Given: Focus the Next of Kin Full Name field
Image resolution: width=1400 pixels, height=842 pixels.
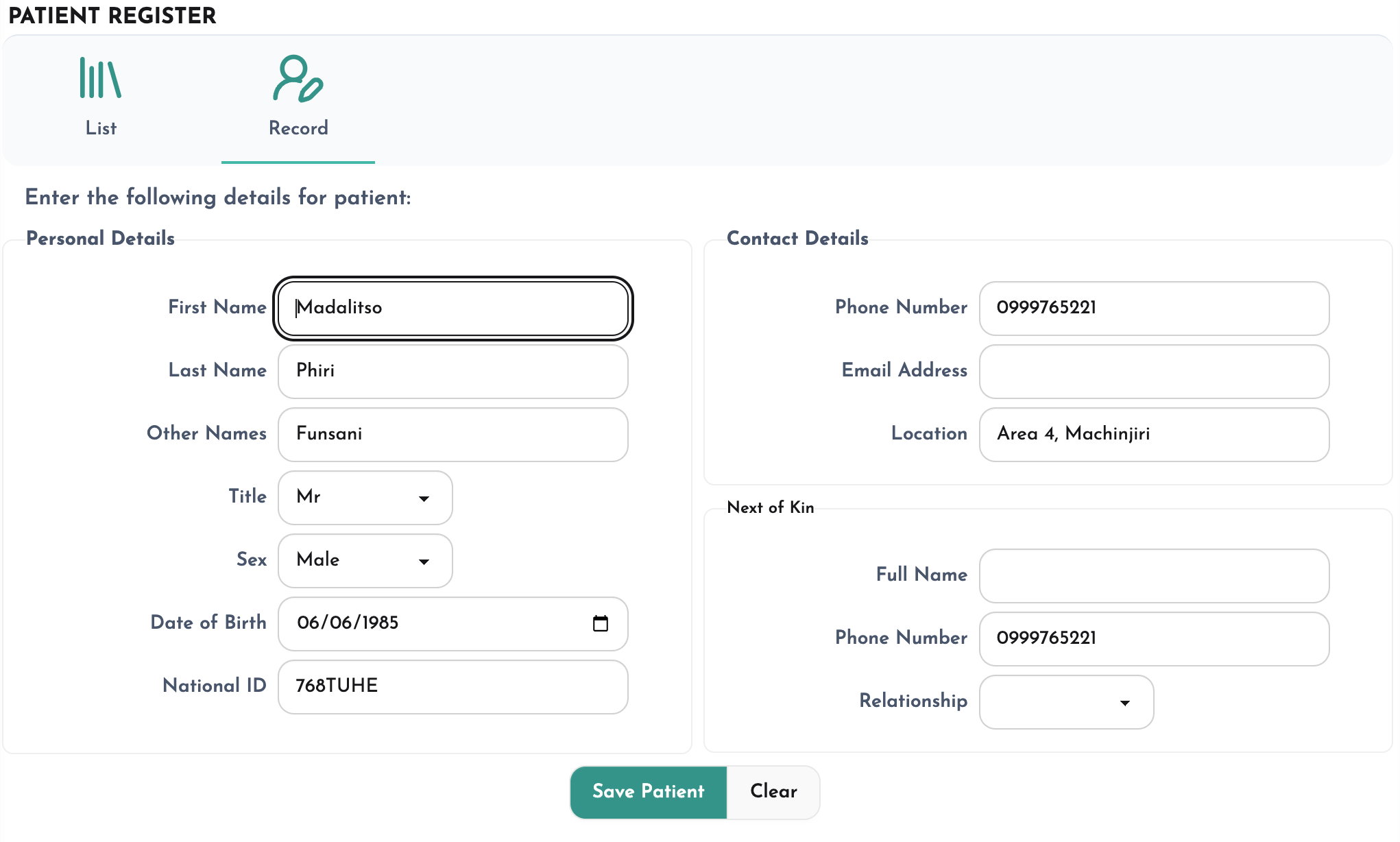Looking at the screenshot, I should click(x=1155, y=576).
